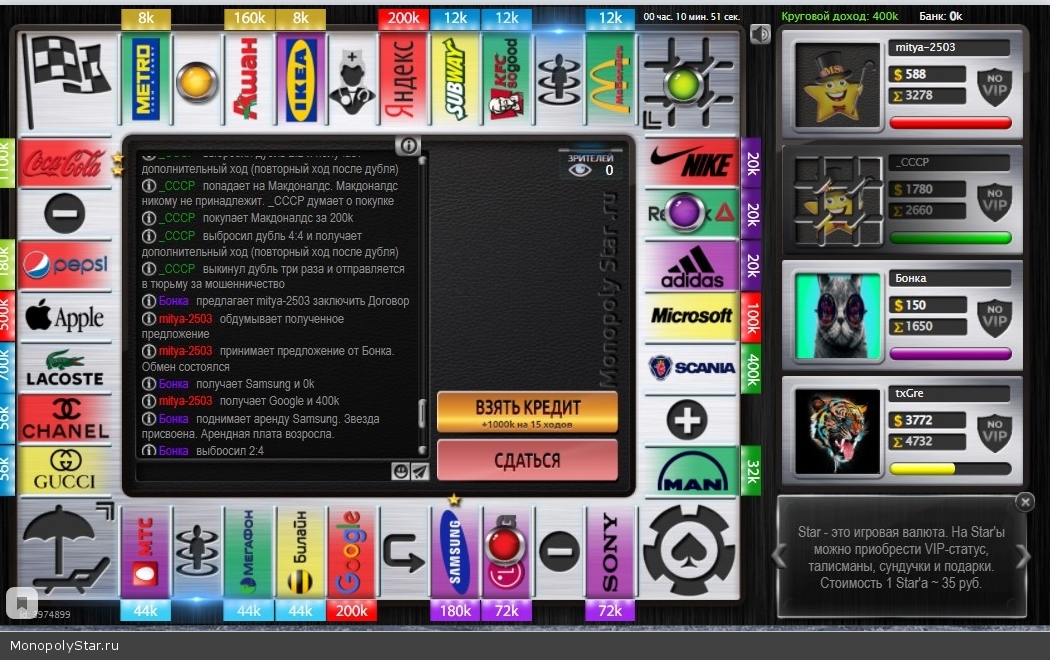Send chat message with paper plane
1050x660 pixels.
(x=420, y=471)
